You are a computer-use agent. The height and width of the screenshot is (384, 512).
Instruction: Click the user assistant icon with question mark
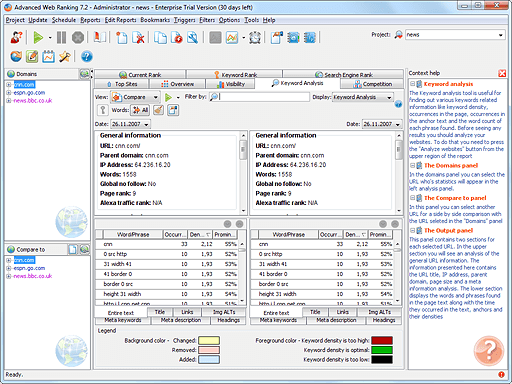[x=16, y=37]
